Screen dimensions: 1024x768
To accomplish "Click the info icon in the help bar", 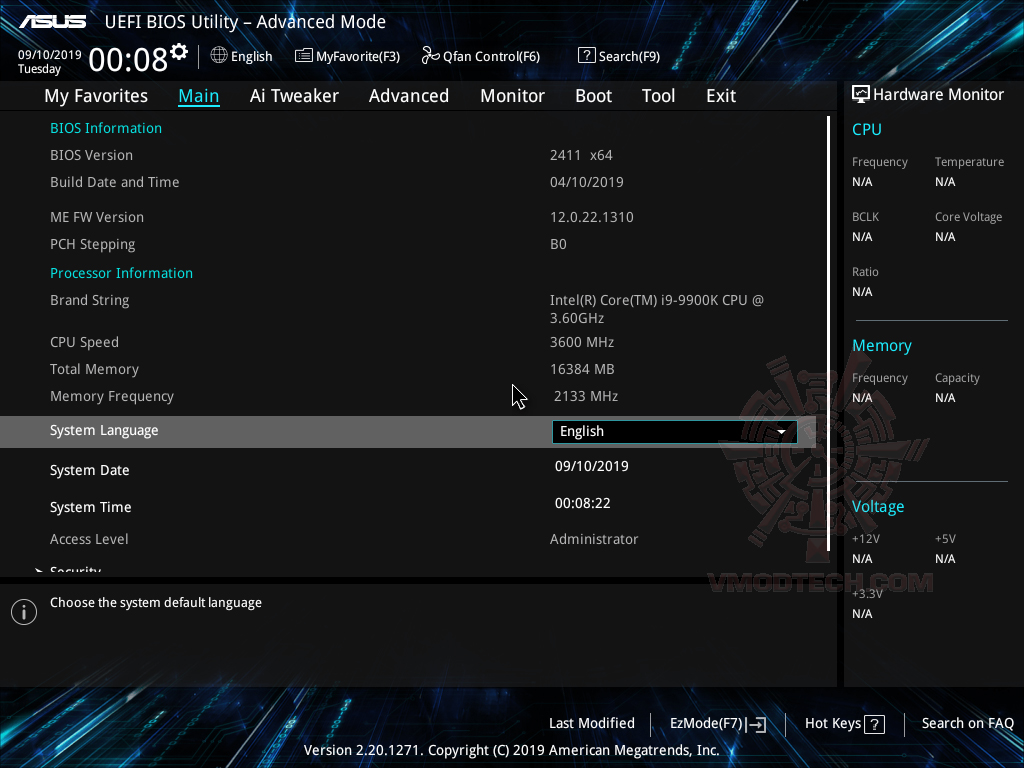I will coord(23,611).
